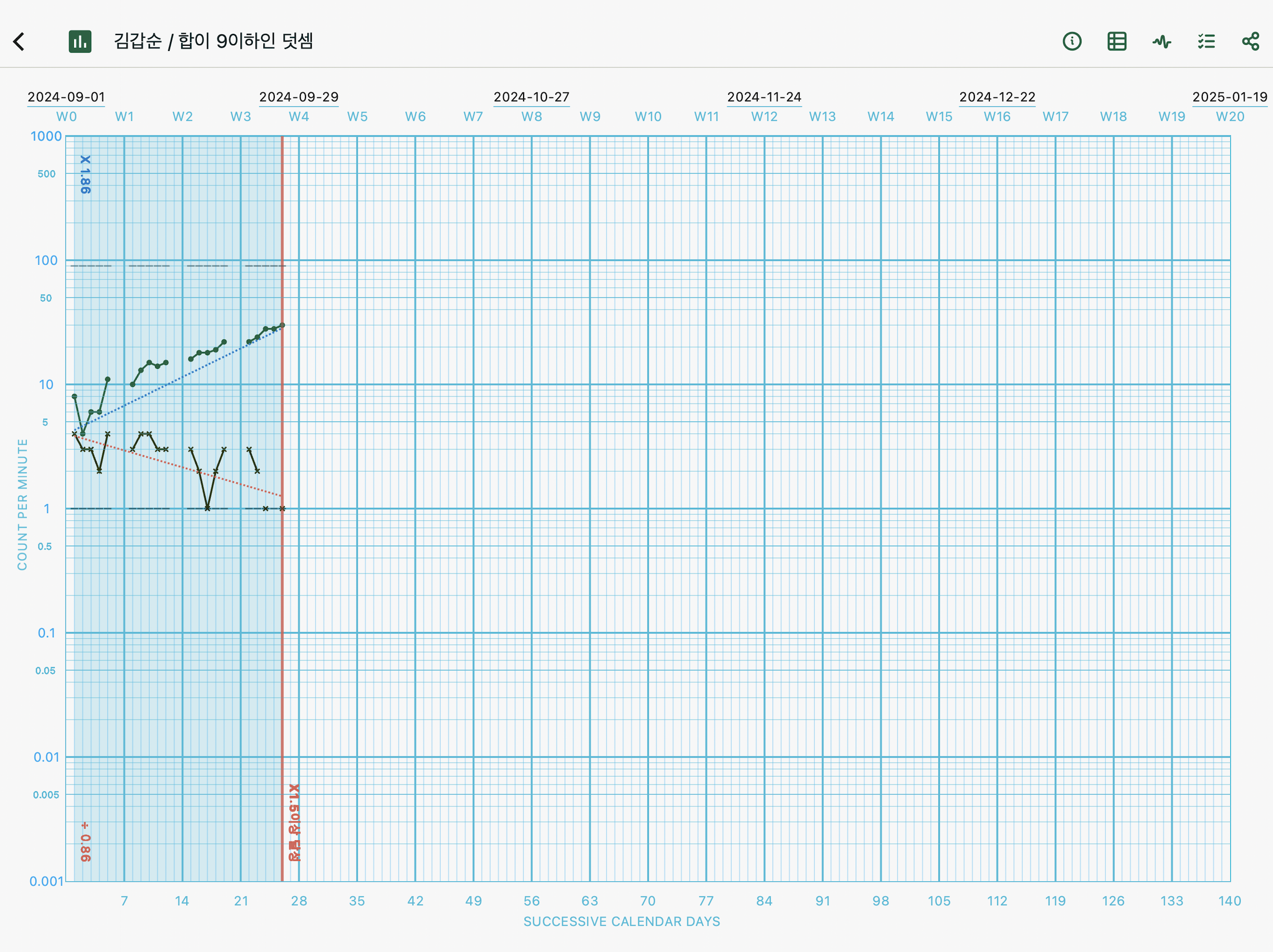
Task: Select the W12 week label
Action: [764, 117]
